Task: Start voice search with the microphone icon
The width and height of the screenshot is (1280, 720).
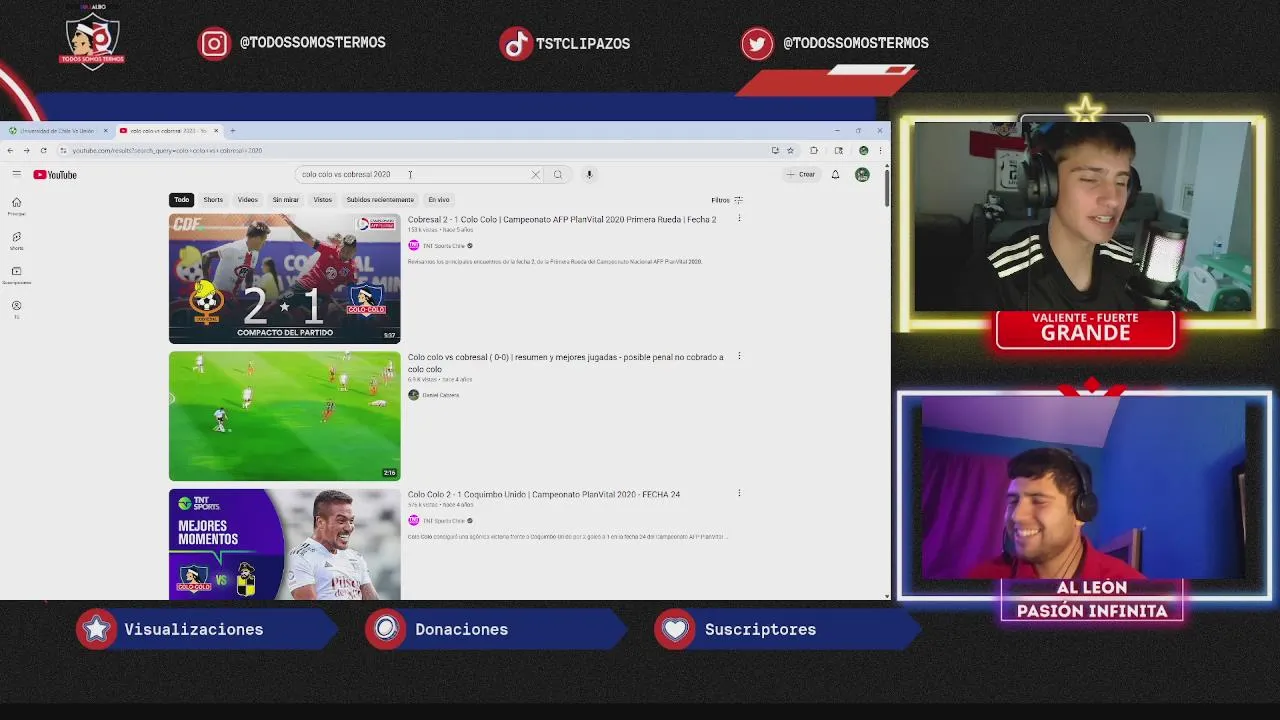Action: pyautogui.click(x=589, y=175)
